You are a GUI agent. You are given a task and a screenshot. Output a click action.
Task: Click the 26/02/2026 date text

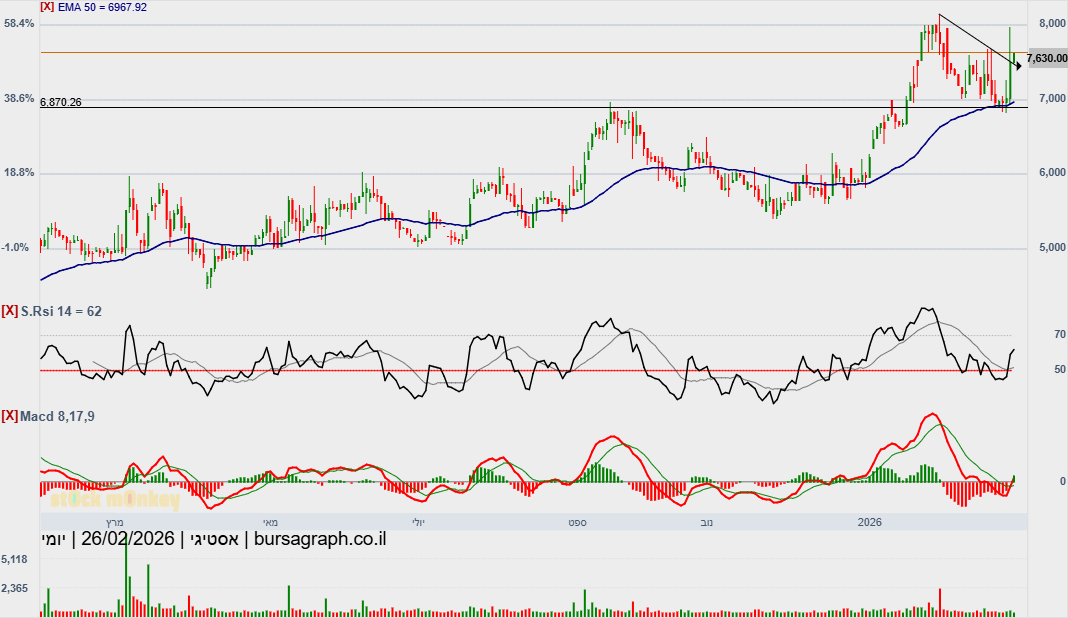coord(128,539)
